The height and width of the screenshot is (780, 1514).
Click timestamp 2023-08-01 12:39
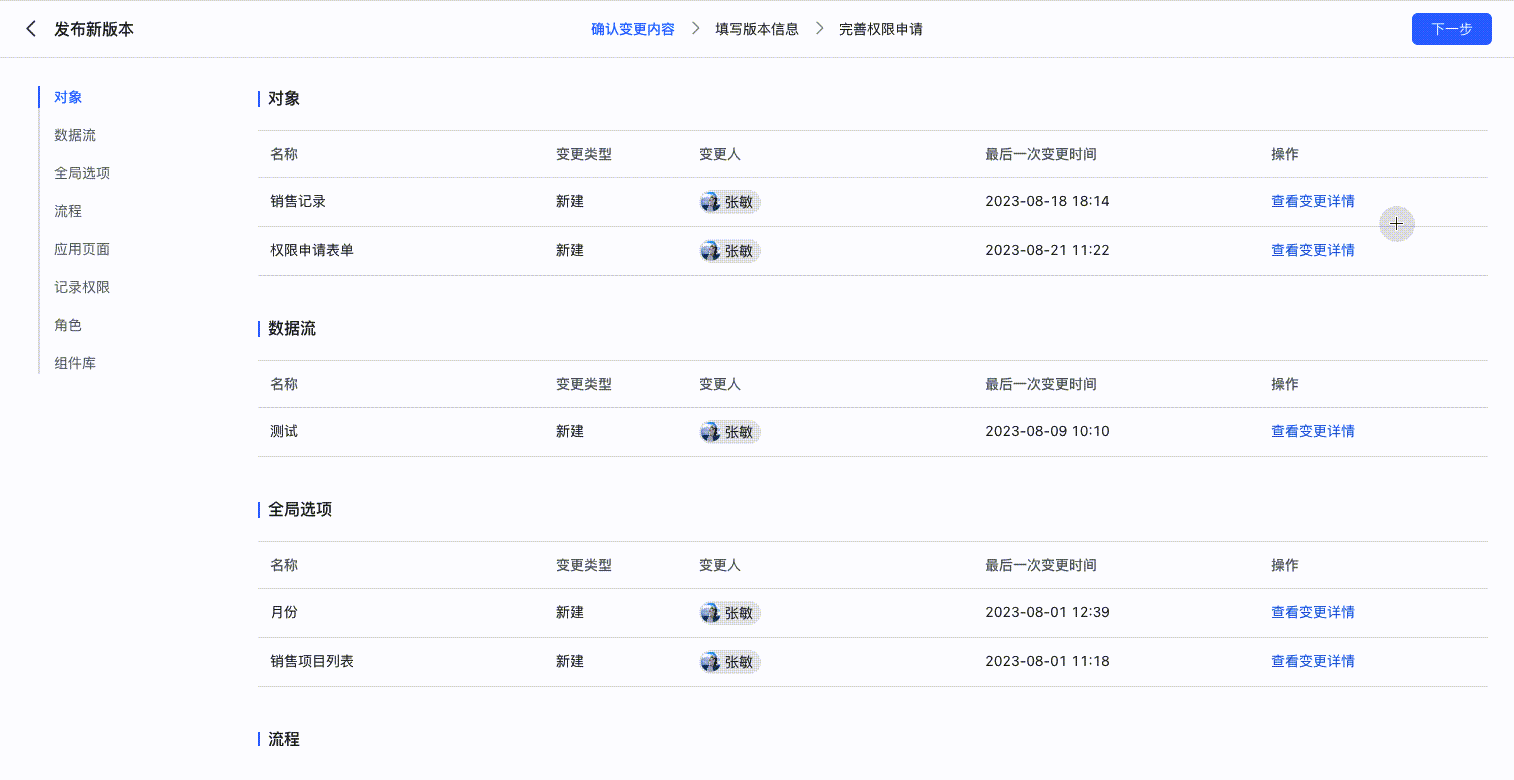pos(1047,612)
